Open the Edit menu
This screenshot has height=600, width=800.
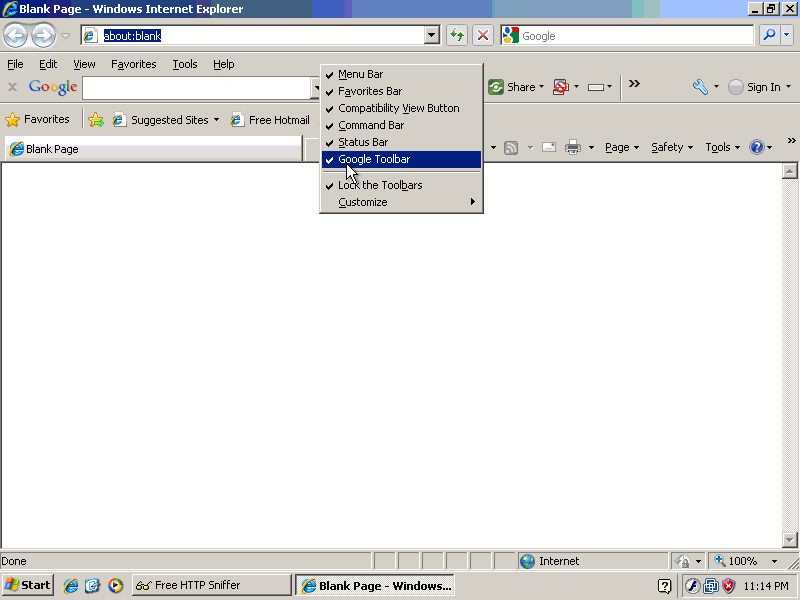pyautogui.click(x=48, y=64)
